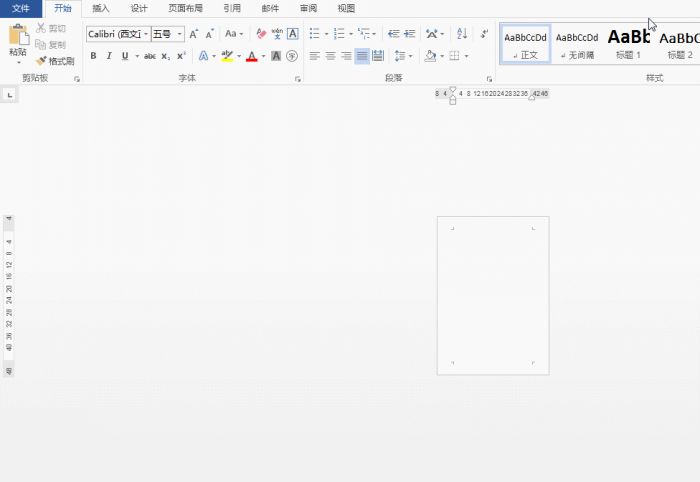Open the font size 五号 dropdown
700x482 pixels.
point(180,34)
